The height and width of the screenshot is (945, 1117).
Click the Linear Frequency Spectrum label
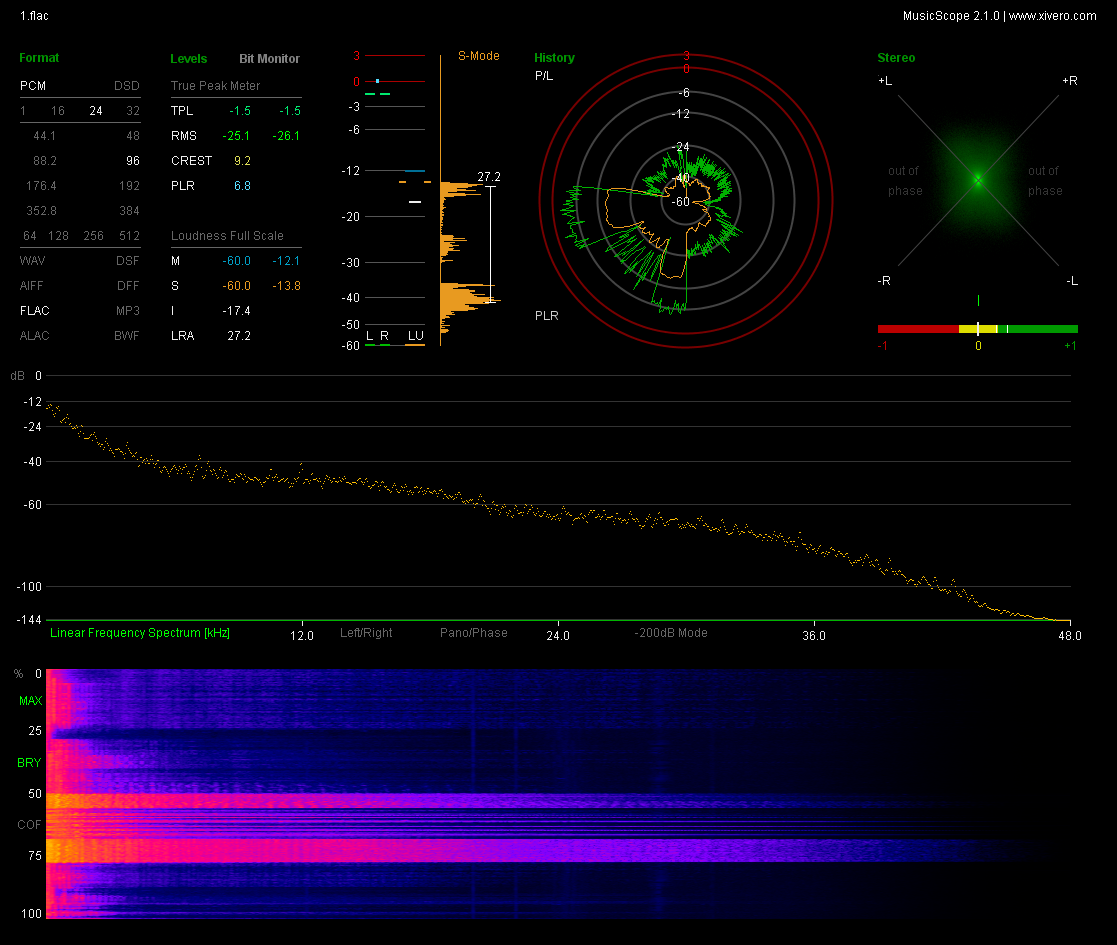click(x=140, y=633)
